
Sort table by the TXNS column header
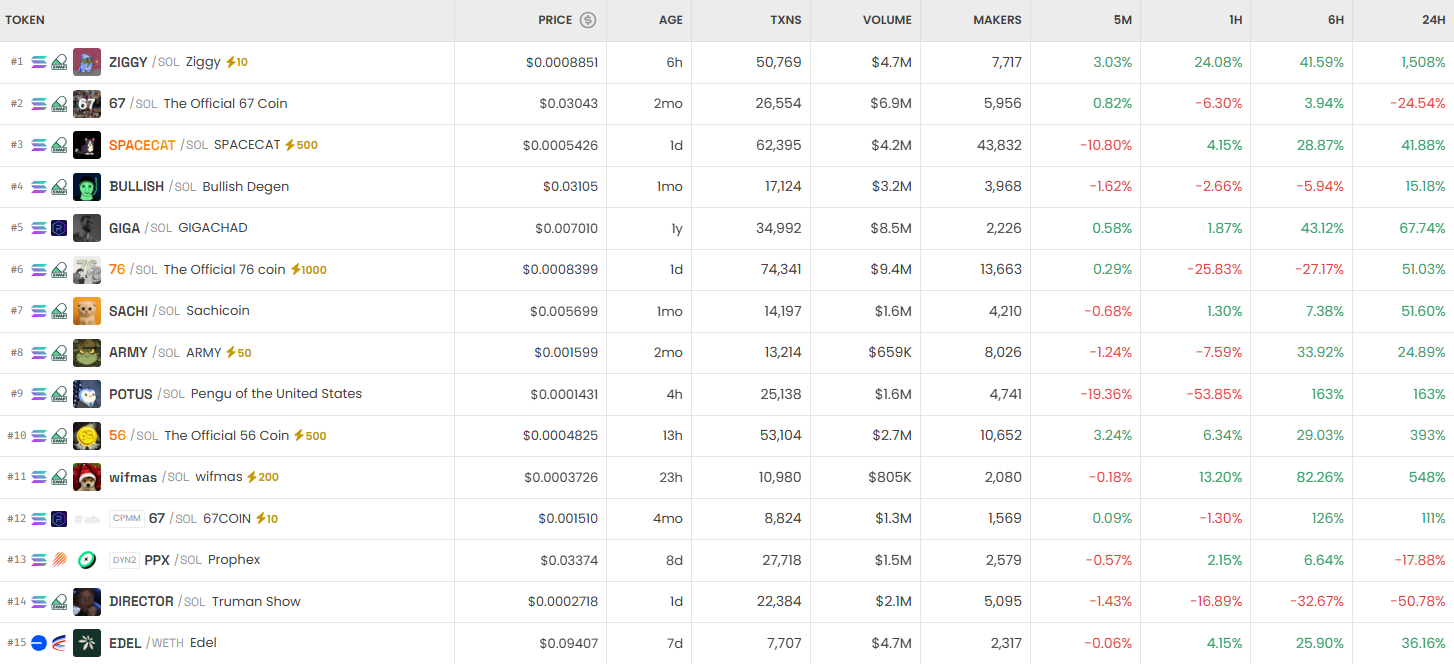[x=785, y=20]
